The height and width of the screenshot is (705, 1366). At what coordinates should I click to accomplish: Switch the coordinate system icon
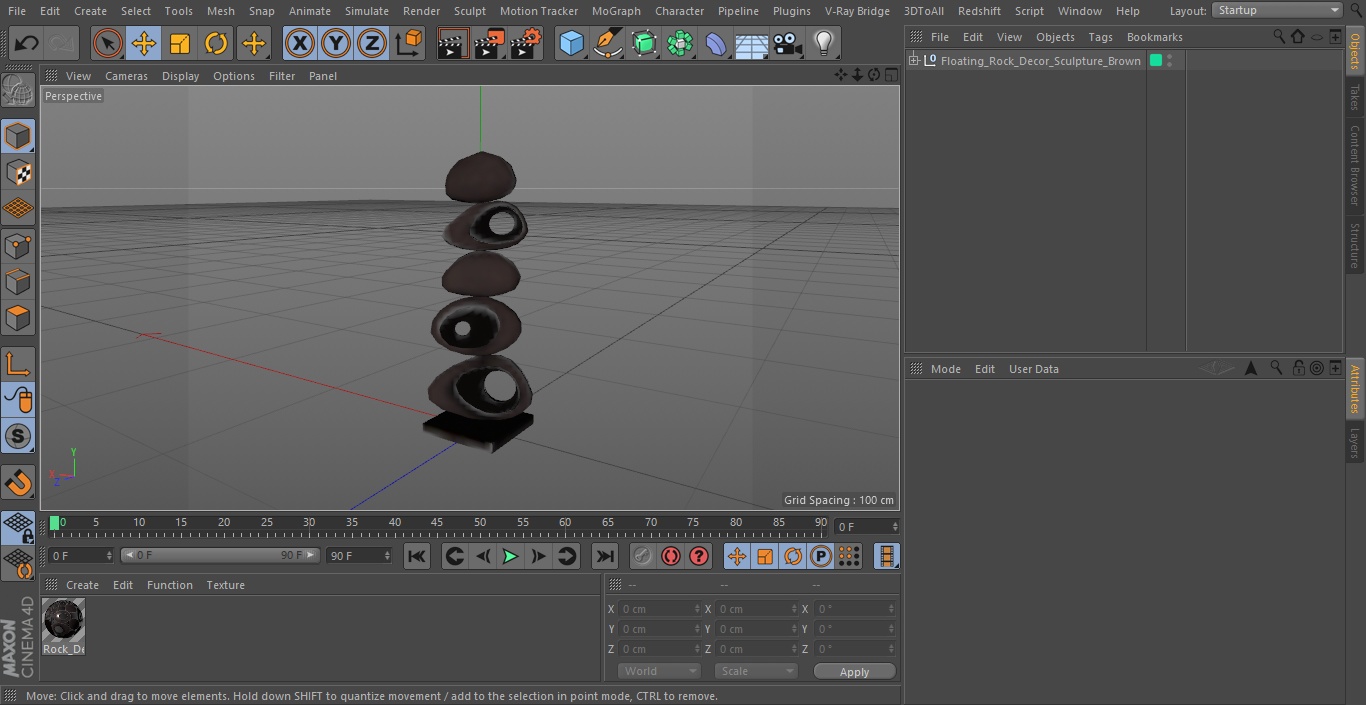coord(409,43)
